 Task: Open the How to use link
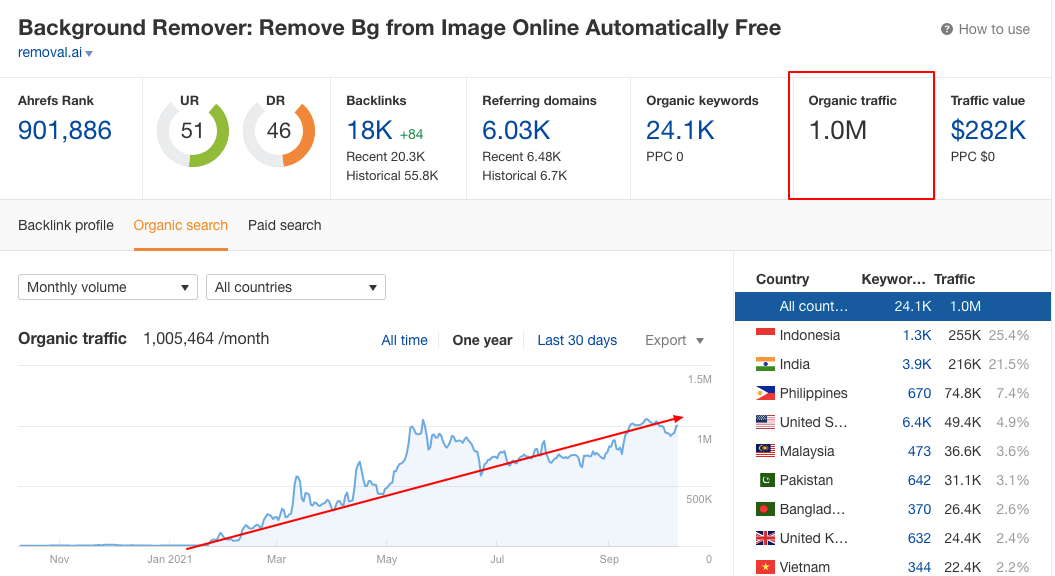click(994, 30)
